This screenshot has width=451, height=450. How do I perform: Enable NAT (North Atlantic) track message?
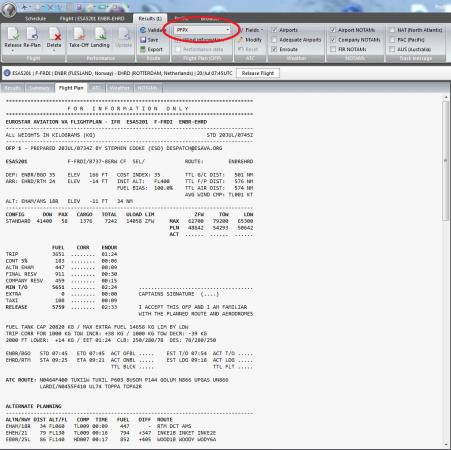[392, 30]
